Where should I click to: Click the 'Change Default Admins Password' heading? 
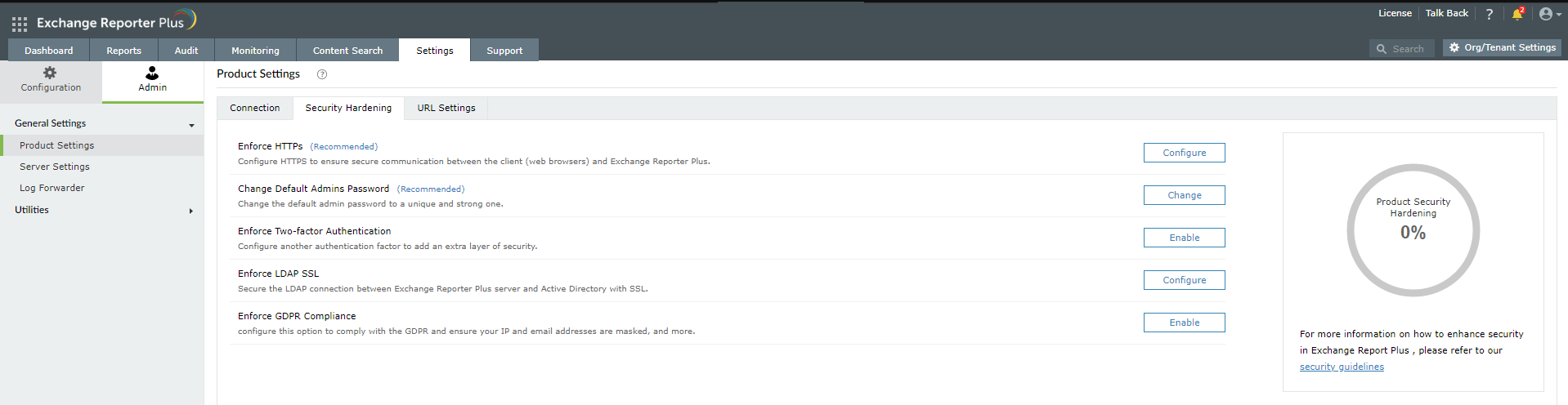tap(313, 189)
